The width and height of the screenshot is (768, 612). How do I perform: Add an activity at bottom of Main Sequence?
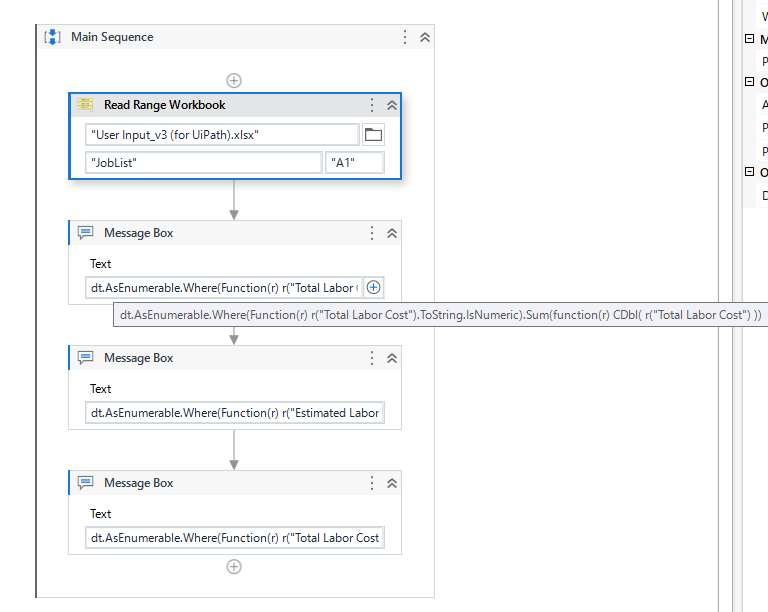point(234,566)
